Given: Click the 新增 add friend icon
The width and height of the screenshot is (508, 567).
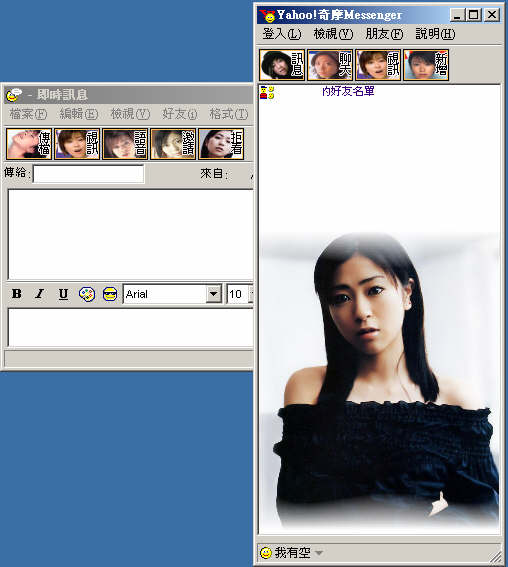Looking at the screenshot, I should (426, 65).
